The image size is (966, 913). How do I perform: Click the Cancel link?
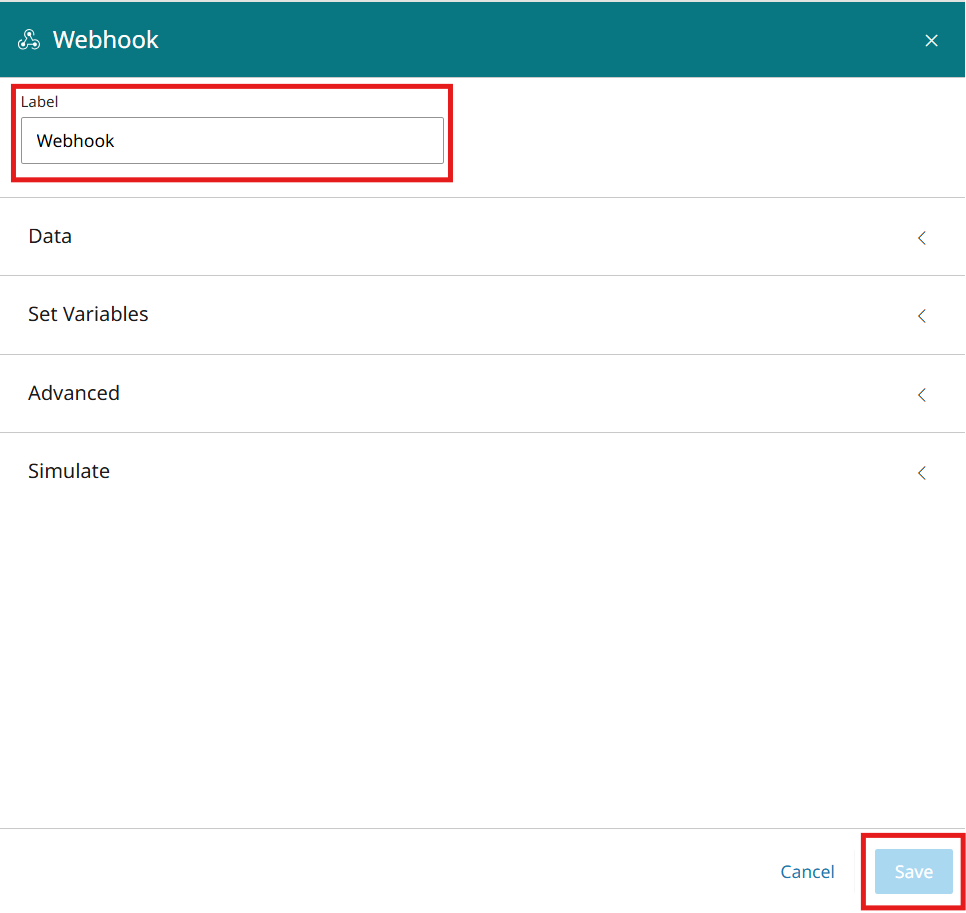[x=807, y=872]
